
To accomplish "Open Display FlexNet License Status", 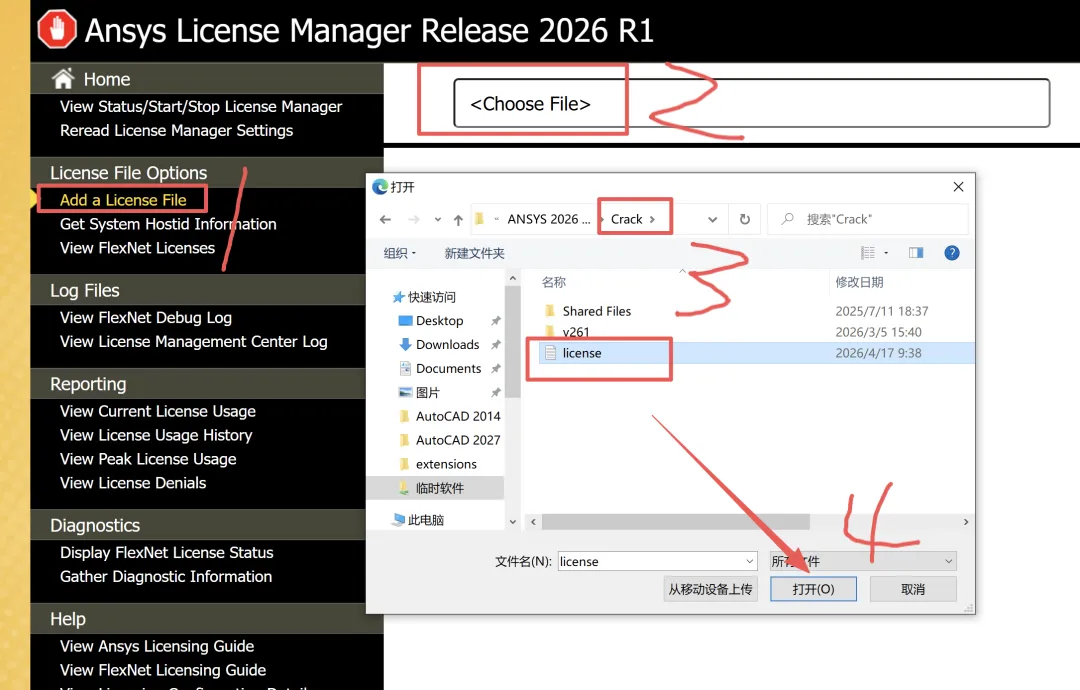I will [x=167, y=552].
